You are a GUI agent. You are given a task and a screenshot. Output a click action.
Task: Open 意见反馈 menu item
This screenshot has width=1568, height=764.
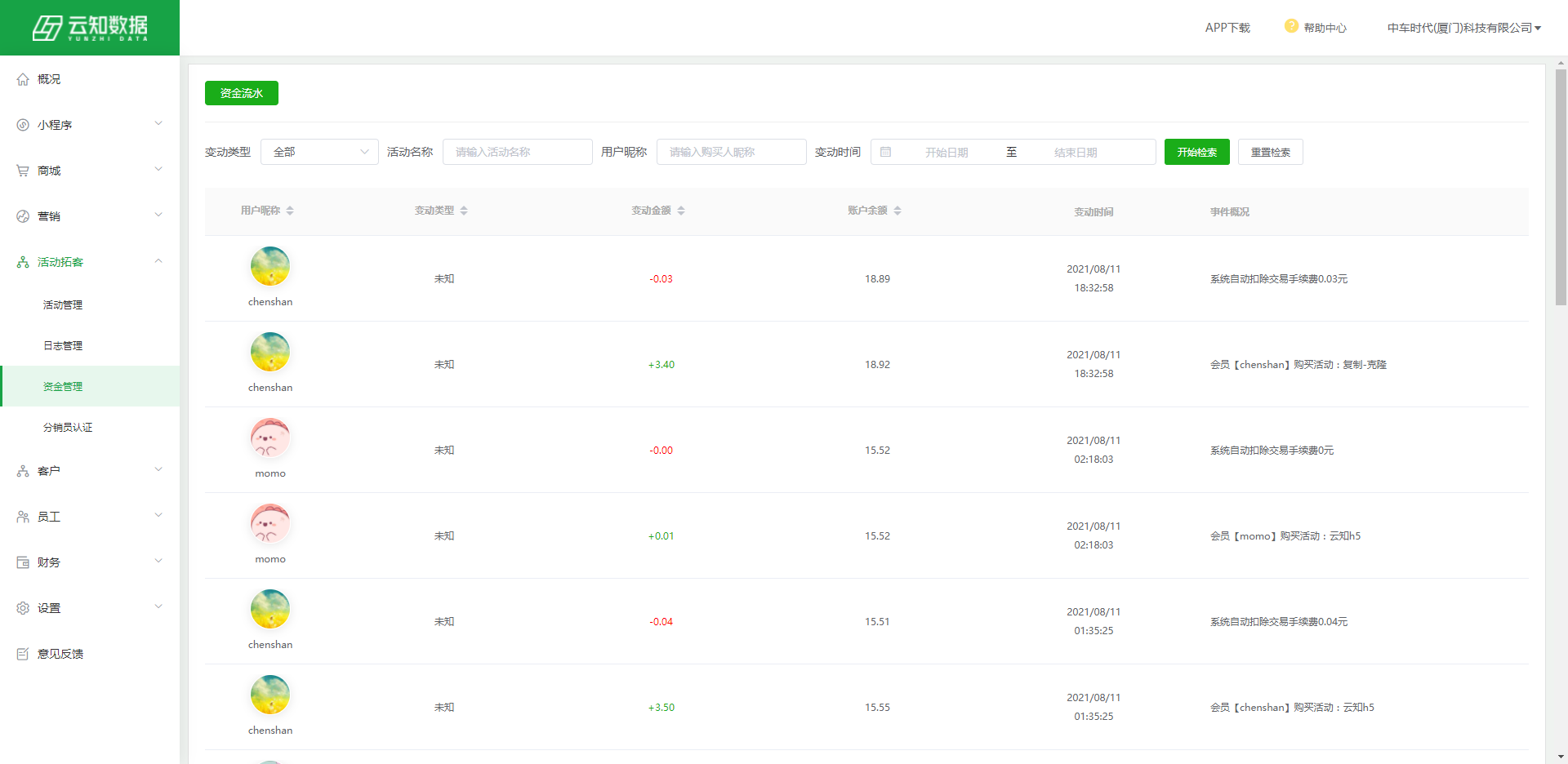tap(90, 654)
